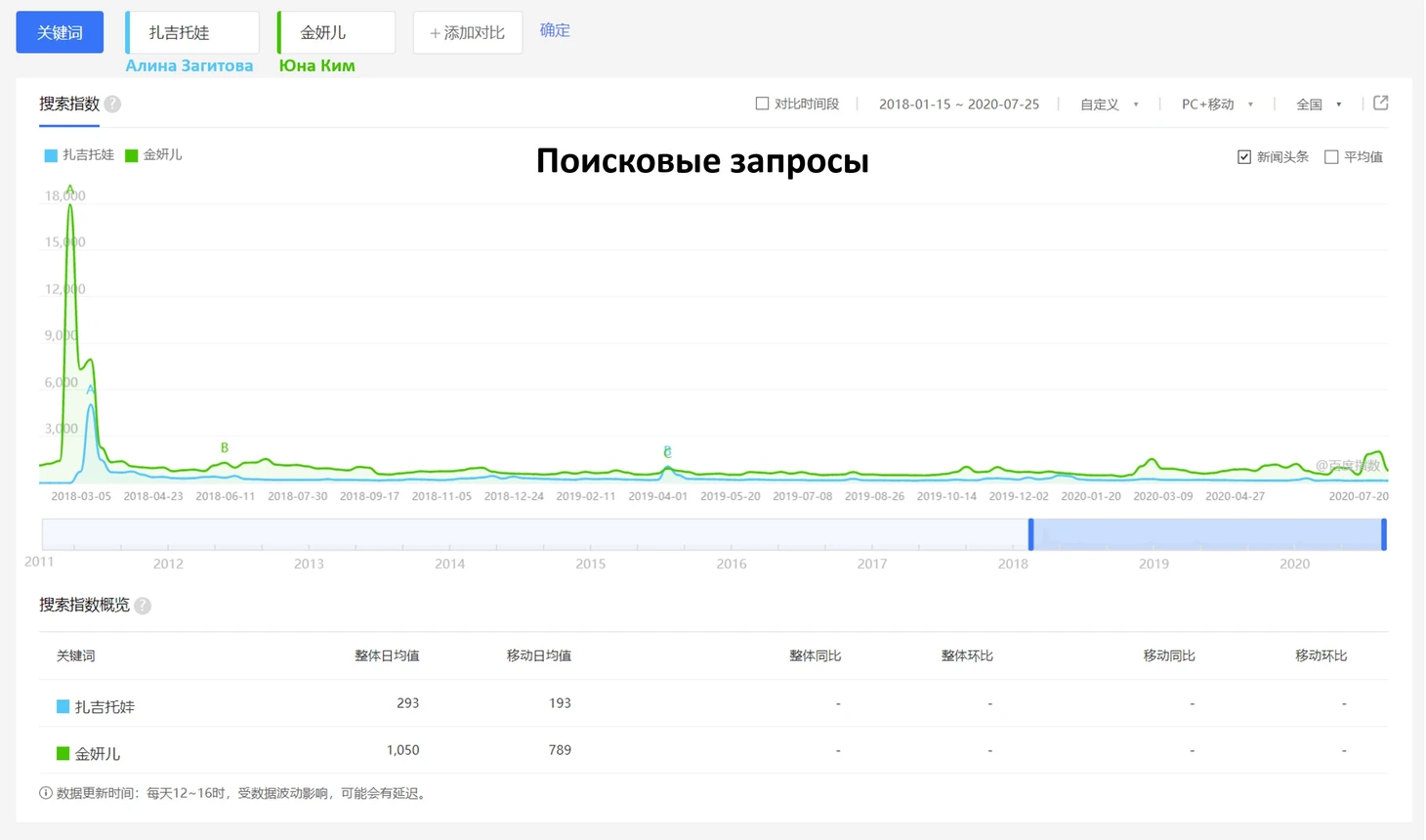Select the 关键词 tab button
This screenshot has height=840, width=1426.
click(x=60, y=32)
